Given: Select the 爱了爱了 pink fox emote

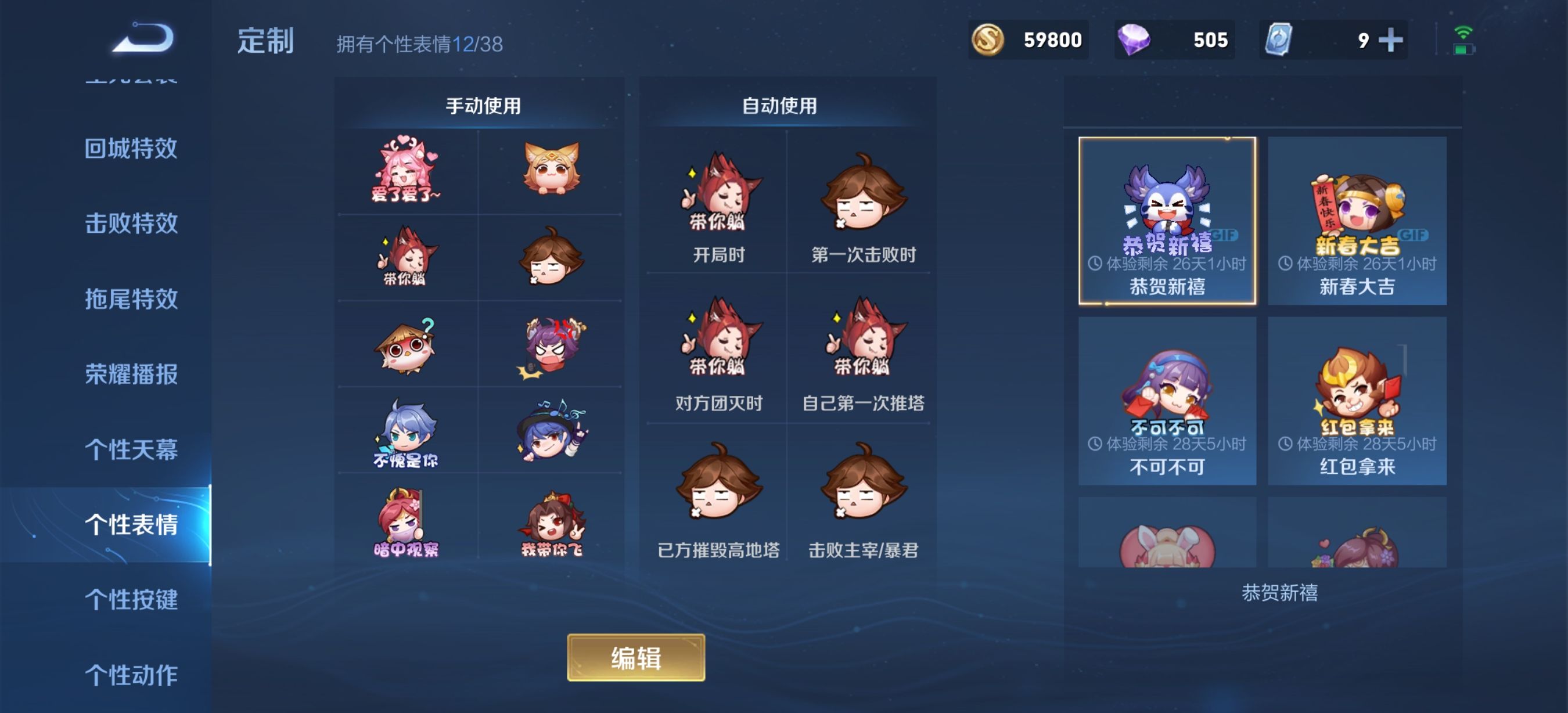Looking at the screenshot, I should (x=406, y=169).
